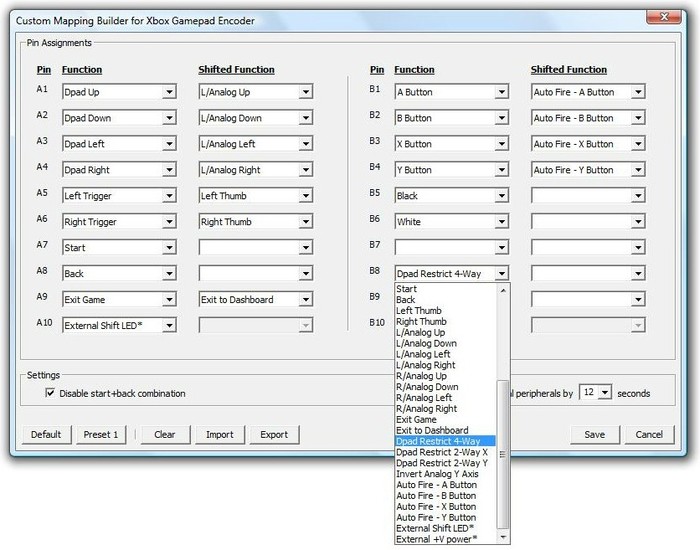Expand the A5 Function dropdown Left Trigger

click(x=119, y=196)
